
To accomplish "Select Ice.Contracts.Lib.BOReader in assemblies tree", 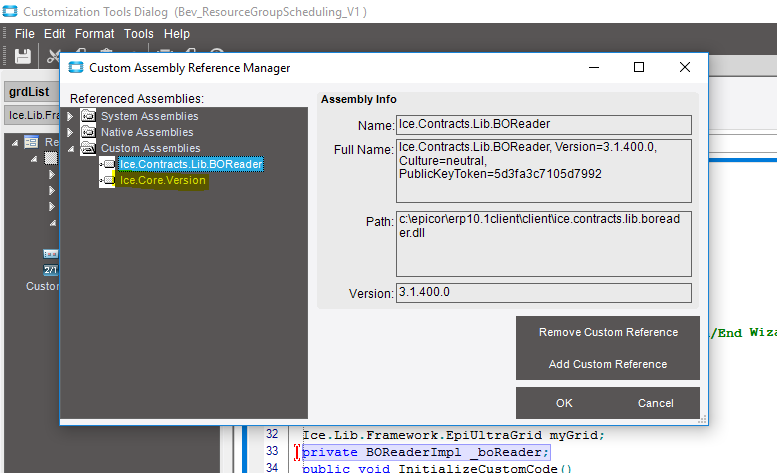I will coord(191,164).
